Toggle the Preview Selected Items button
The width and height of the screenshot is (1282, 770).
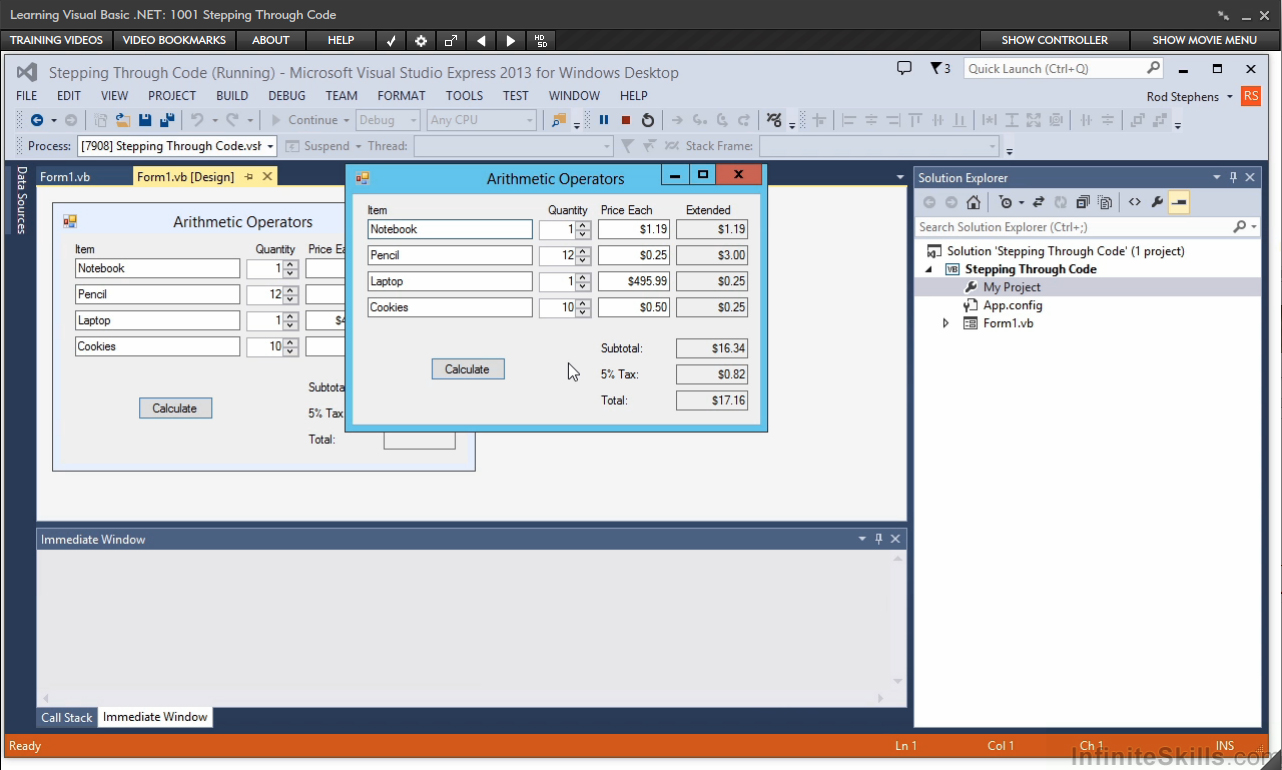point(1179,202)
